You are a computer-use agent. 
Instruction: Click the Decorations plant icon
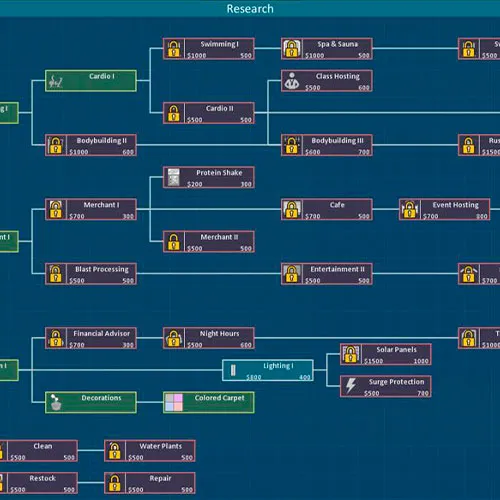click(56, 402)
